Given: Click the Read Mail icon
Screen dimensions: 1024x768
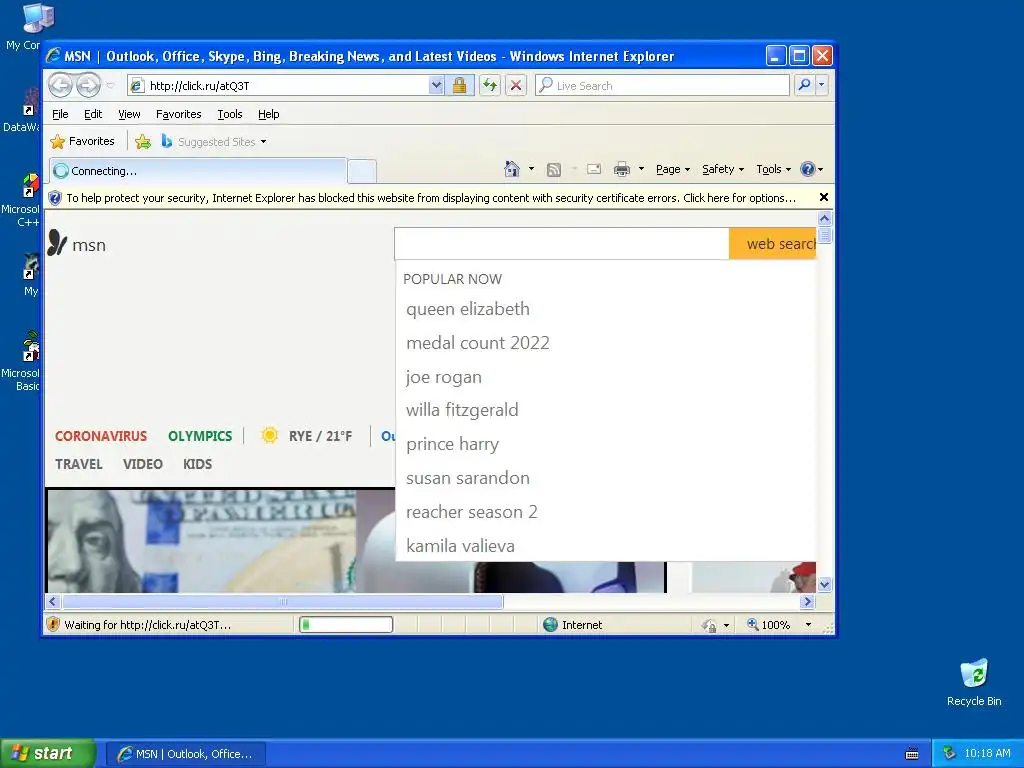Looking at the screenshot, I should pyautogui.click(x=594, y=169).
